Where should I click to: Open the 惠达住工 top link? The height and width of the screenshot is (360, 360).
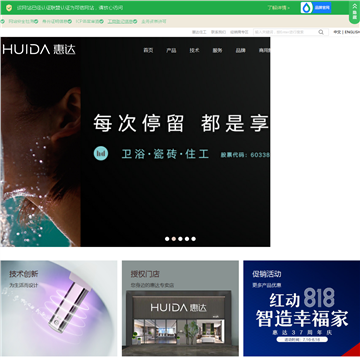pos(199,32)
